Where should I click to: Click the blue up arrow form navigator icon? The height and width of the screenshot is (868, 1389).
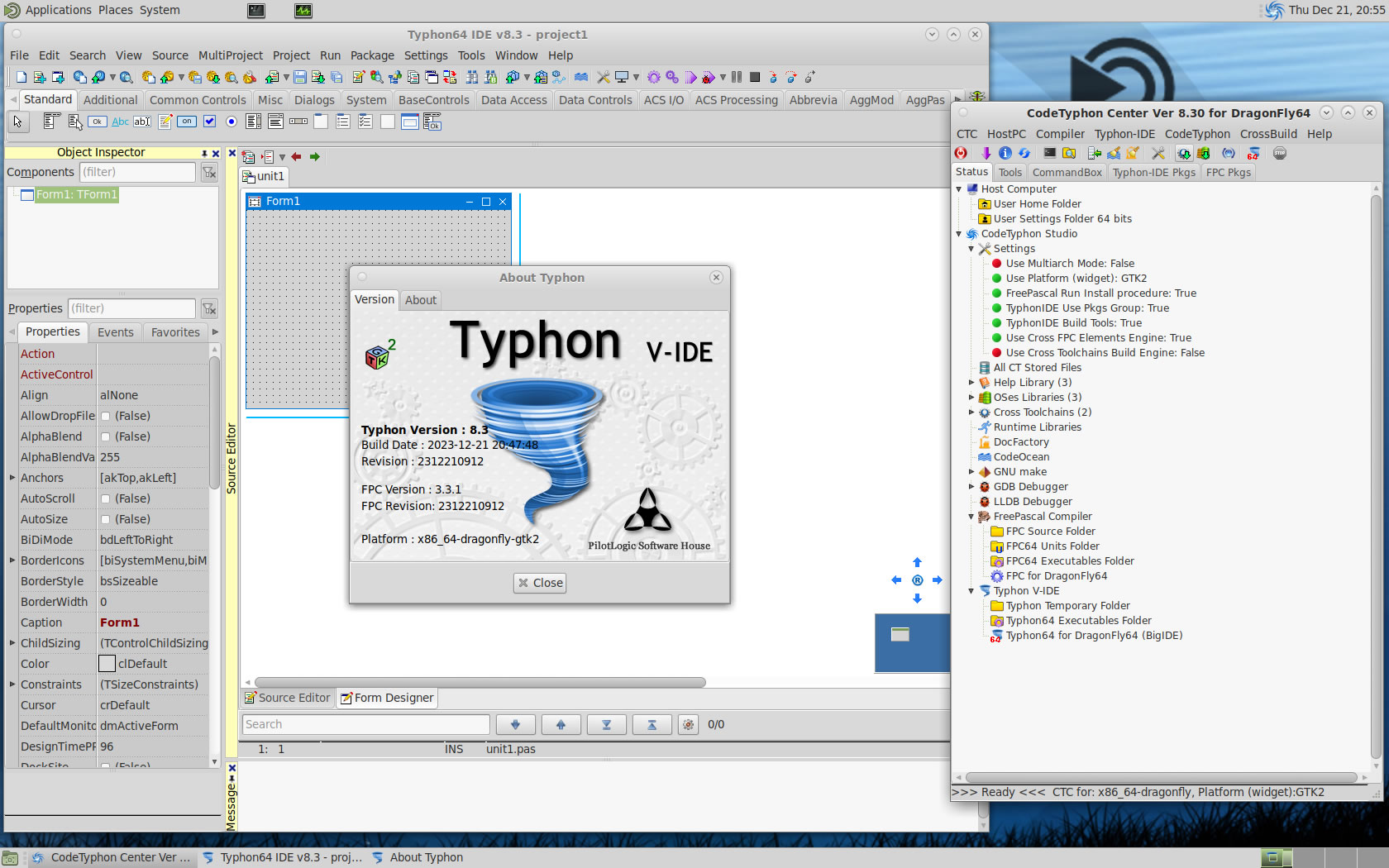click(x=917, y=562)
